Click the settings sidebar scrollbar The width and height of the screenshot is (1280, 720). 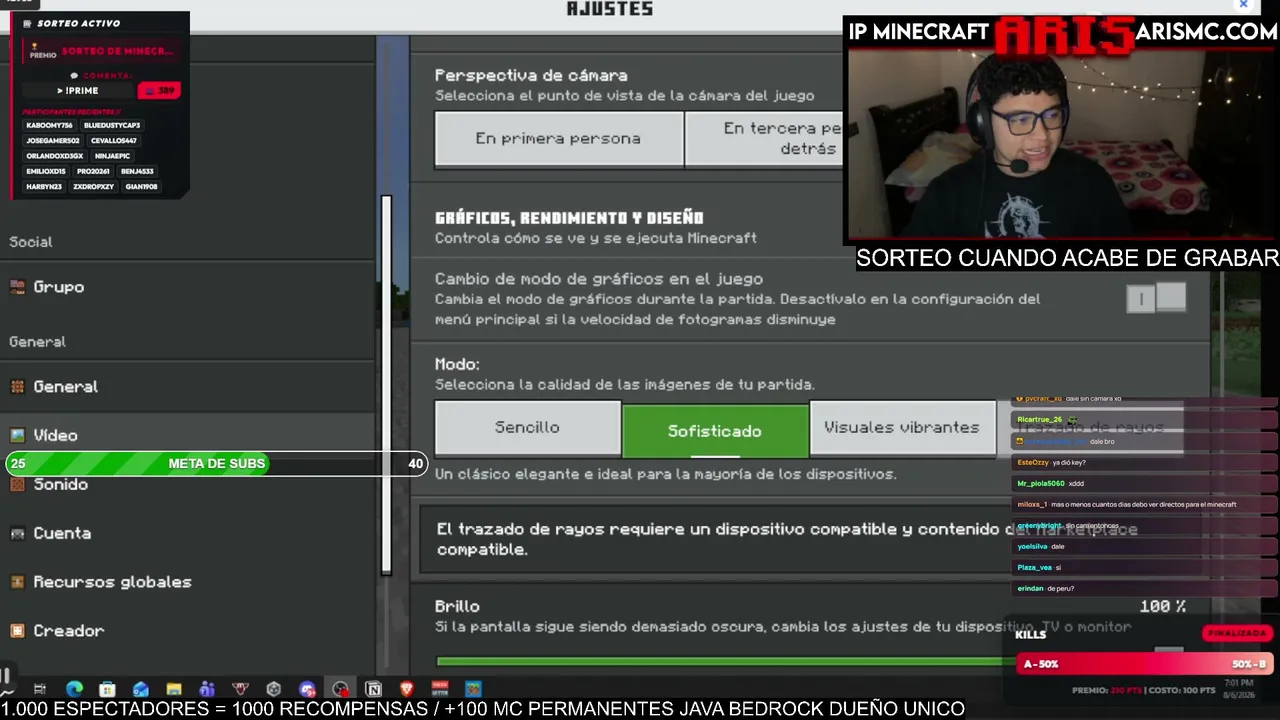[x=386, y=385]
